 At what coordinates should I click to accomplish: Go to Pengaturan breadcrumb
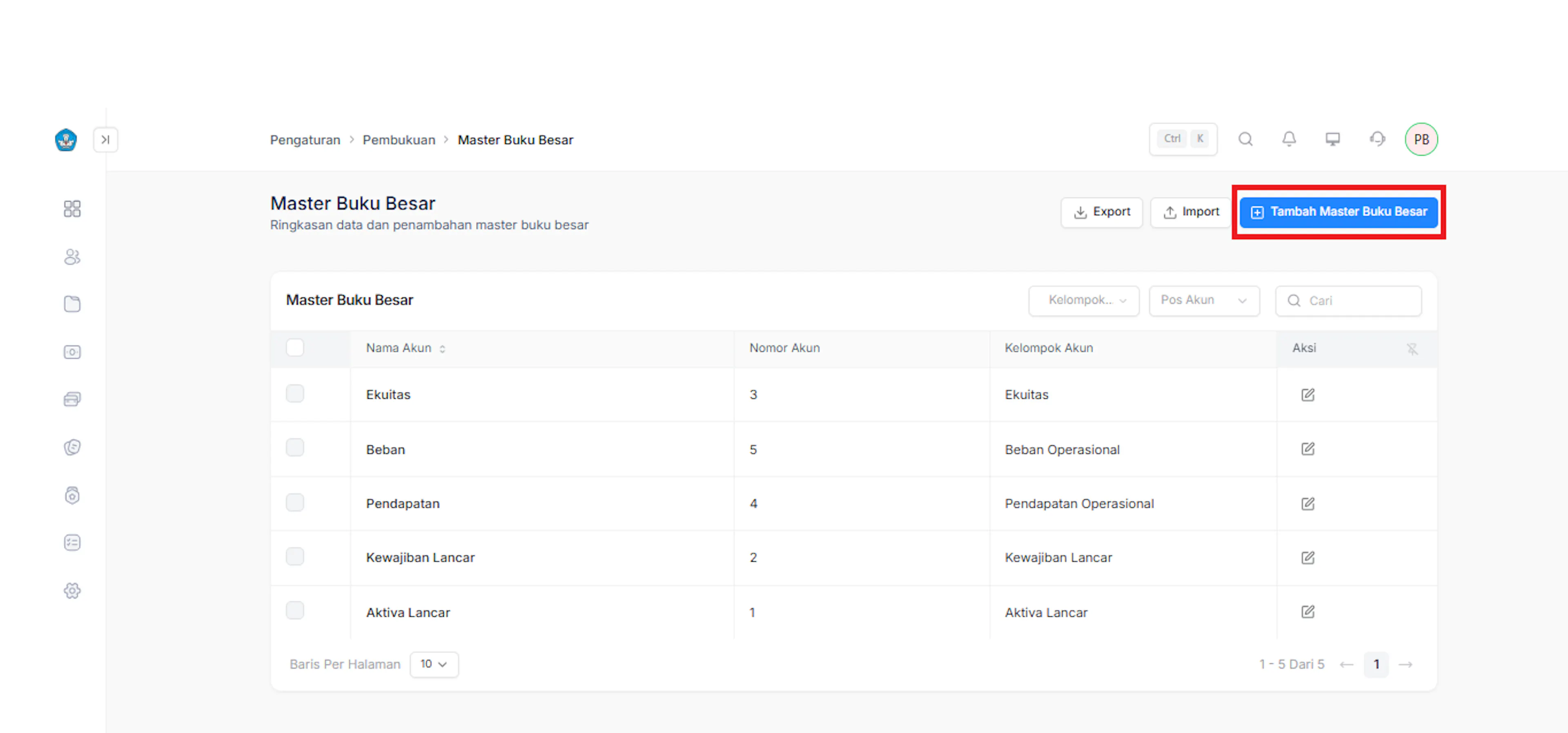coord(305,140)
